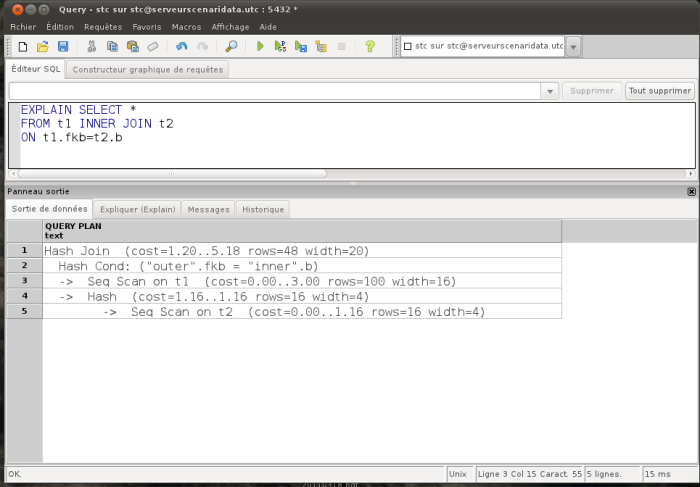
Task: Switch to Constructeur graphique de requêtes tab
Action: pyautogui.click(x=148, y=70)
